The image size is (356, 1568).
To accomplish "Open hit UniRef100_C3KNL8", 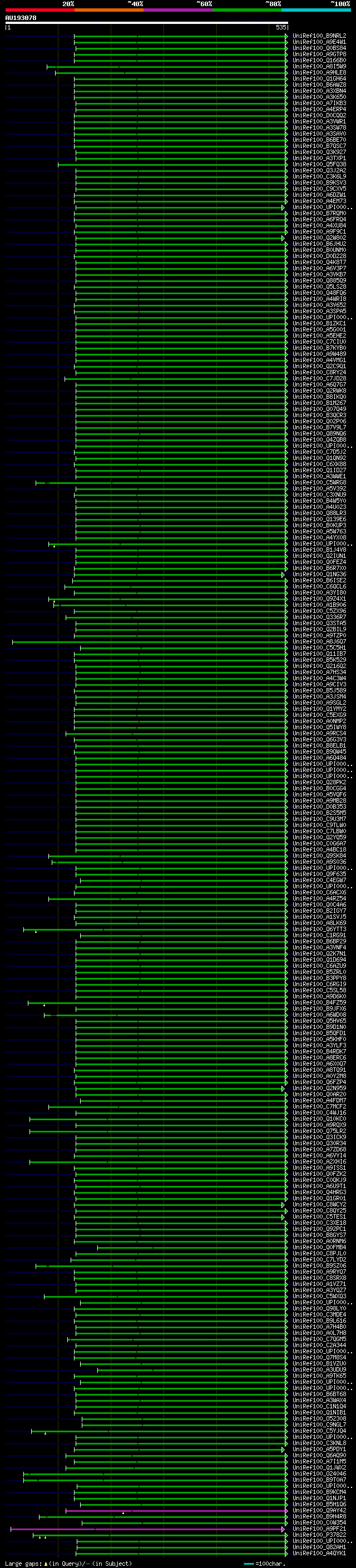I will (x=319, y=1443).
